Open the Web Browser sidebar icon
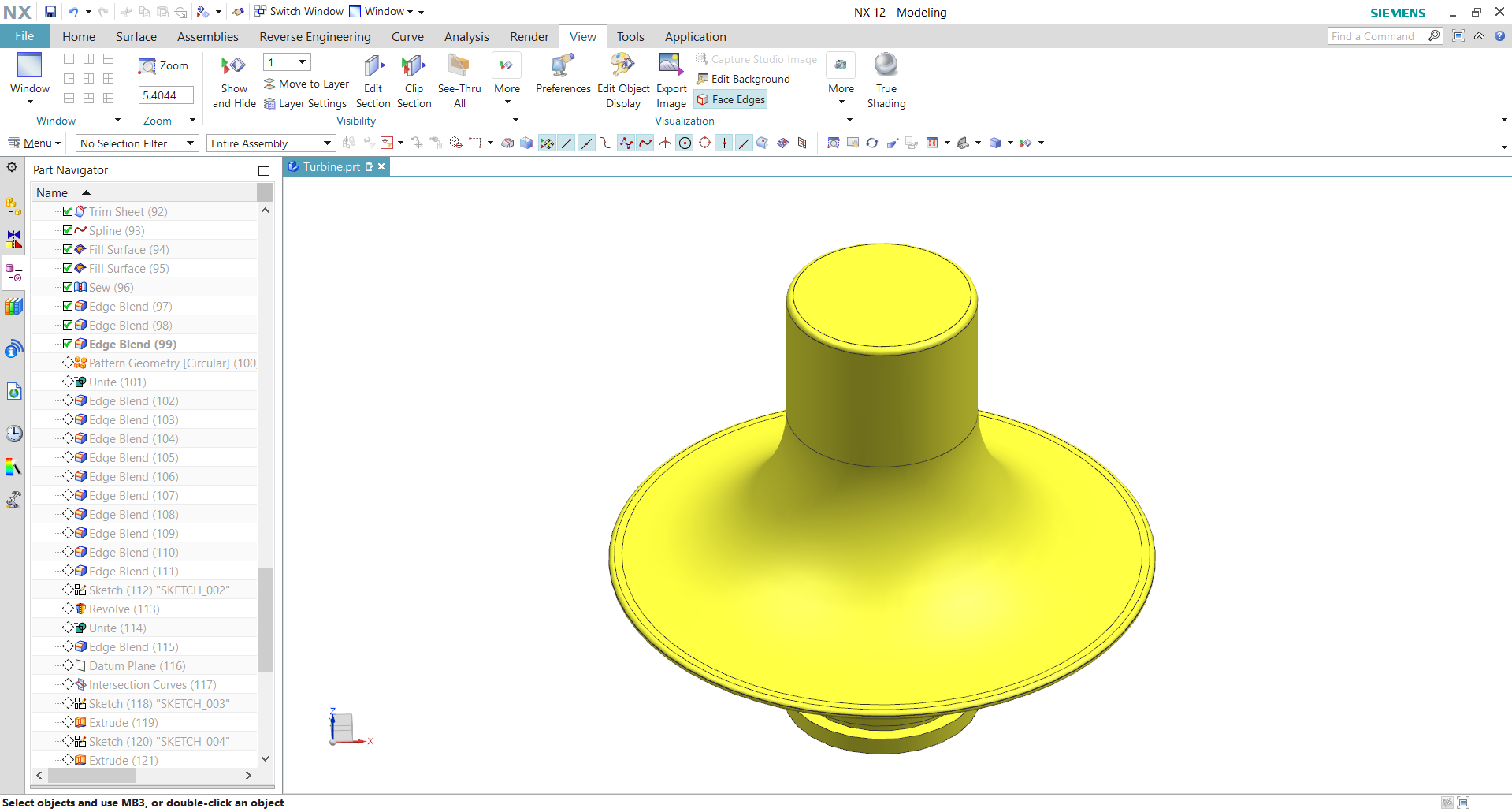The width and height of the screenshot is (1512, 812). pyautogui.click(x=13, y=392)
